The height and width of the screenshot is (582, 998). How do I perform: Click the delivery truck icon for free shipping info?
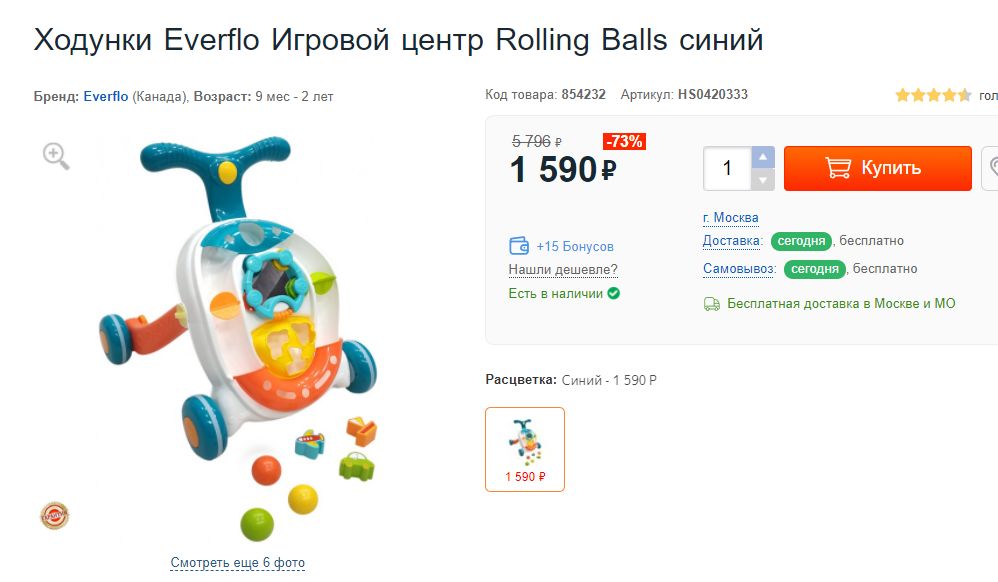[x=712, y=302]
